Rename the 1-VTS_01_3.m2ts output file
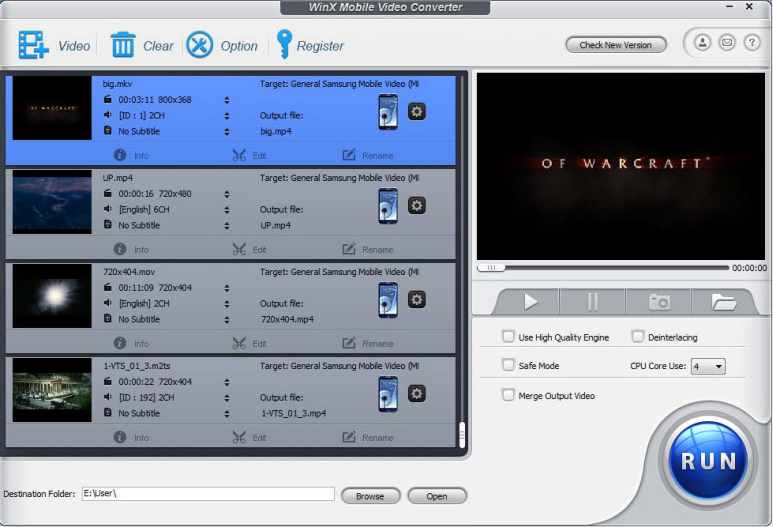Viewport: 773px width, 527px height. [x=368, y=437]
